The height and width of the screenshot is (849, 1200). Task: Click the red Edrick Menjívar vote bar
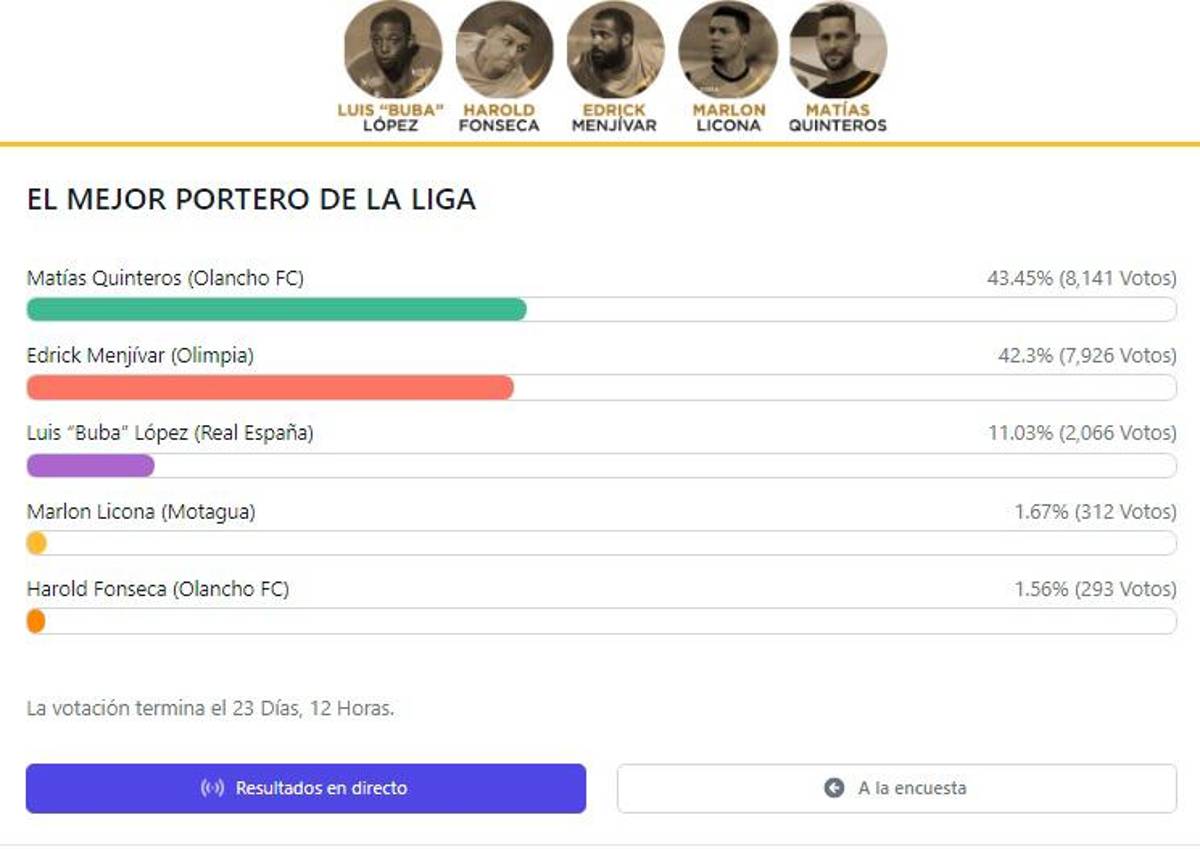pos(270,388)
